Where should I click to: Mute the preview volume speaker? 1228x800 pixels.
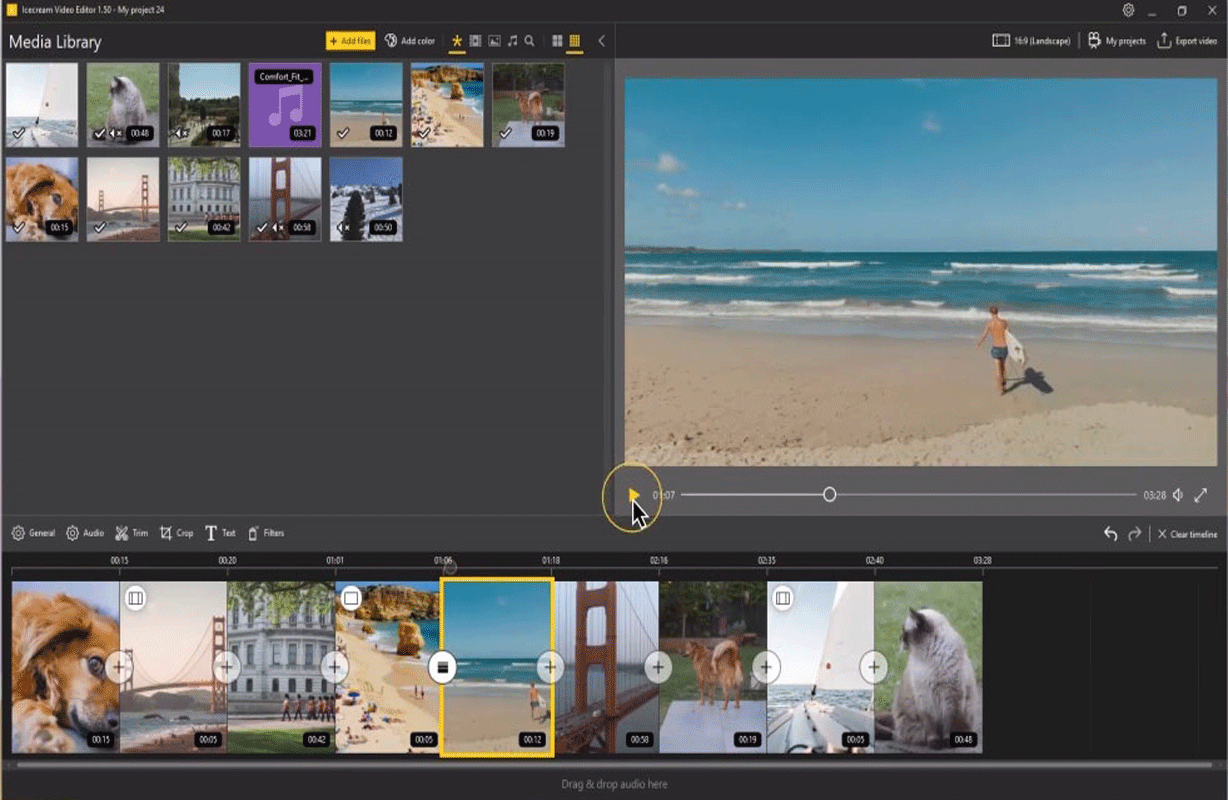click(x=1178, y=495)
